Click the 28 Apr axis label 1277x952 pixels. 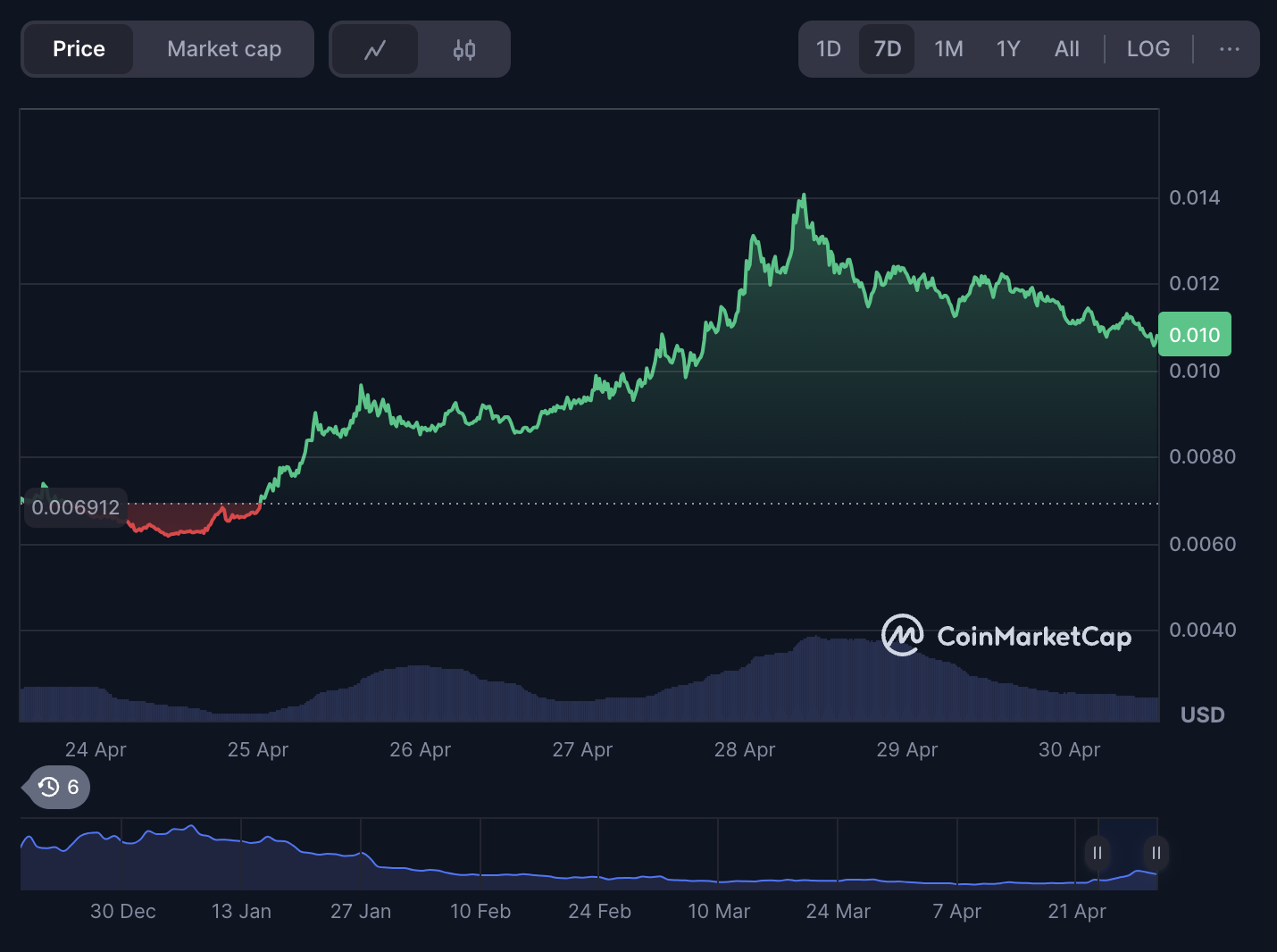click(744, 749)
